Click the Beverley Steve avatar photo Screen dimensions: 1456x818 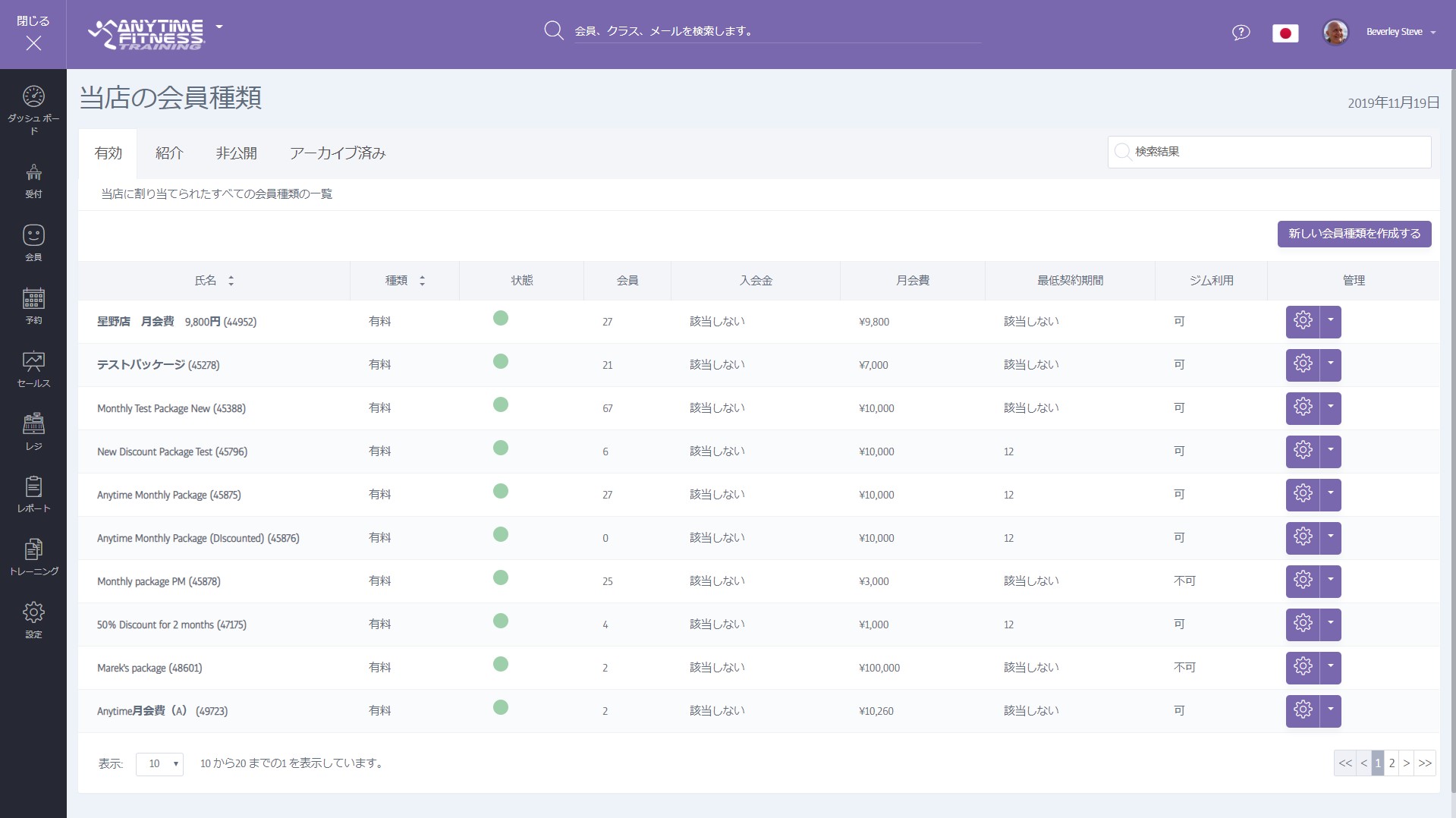pos(1335,33)
